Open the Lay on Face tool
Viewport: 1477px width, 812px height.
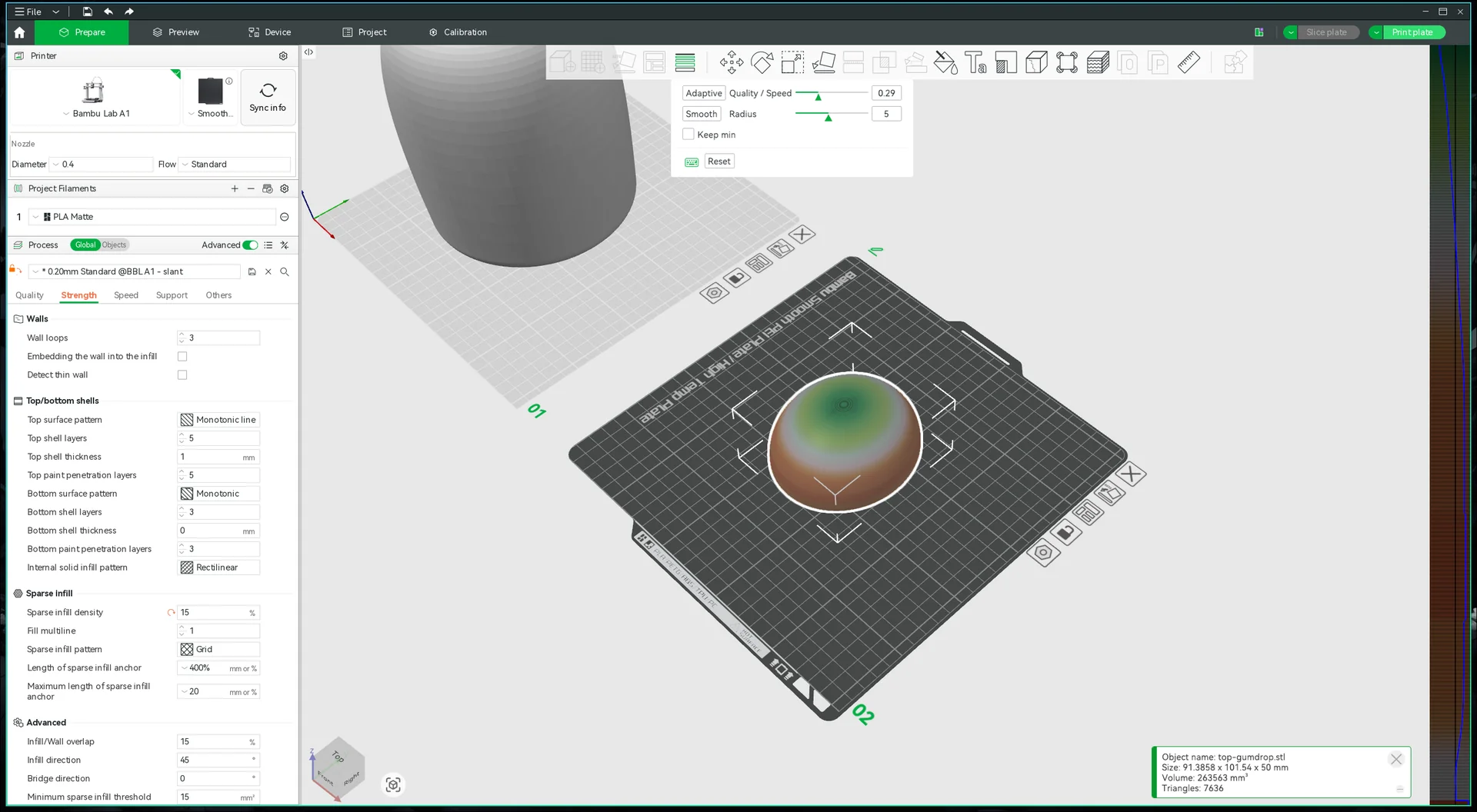[823, 62]
